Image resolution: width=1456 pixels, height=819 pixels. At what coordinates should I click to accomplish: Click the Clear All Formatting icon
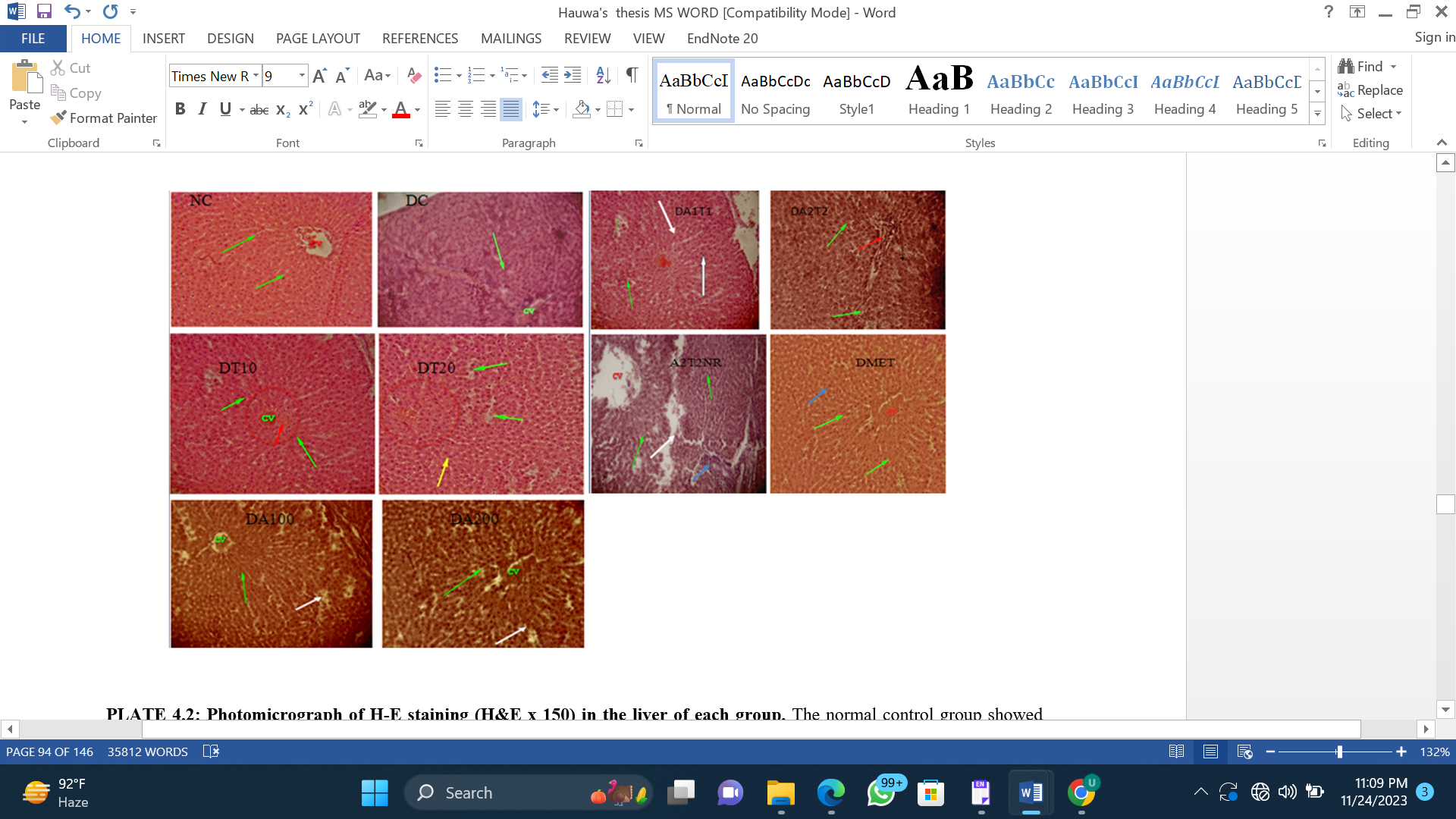413,75
